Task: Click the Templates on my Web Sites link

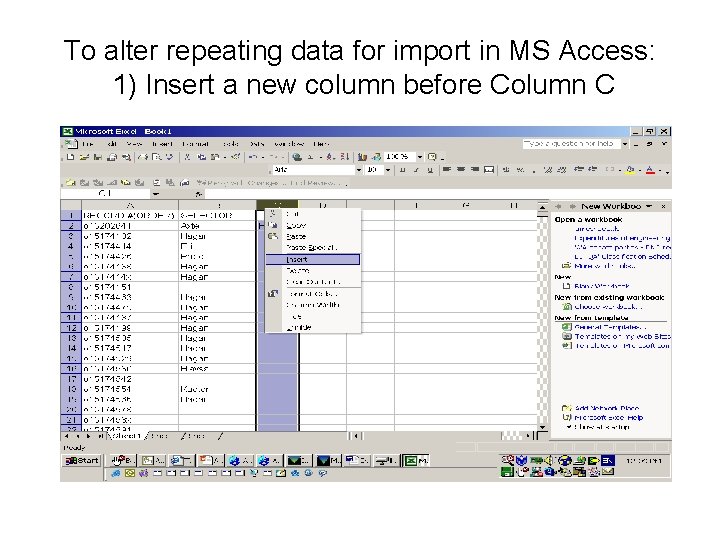Action: coord(622,336)
